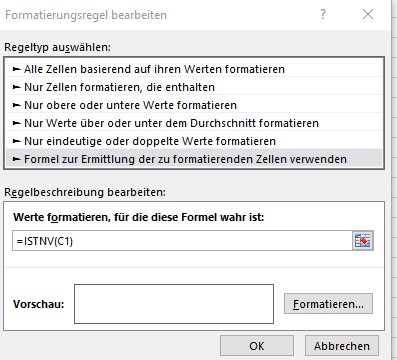
Task: Click the 'Regeltyp auswählen:' label
Action: (57, 47)
